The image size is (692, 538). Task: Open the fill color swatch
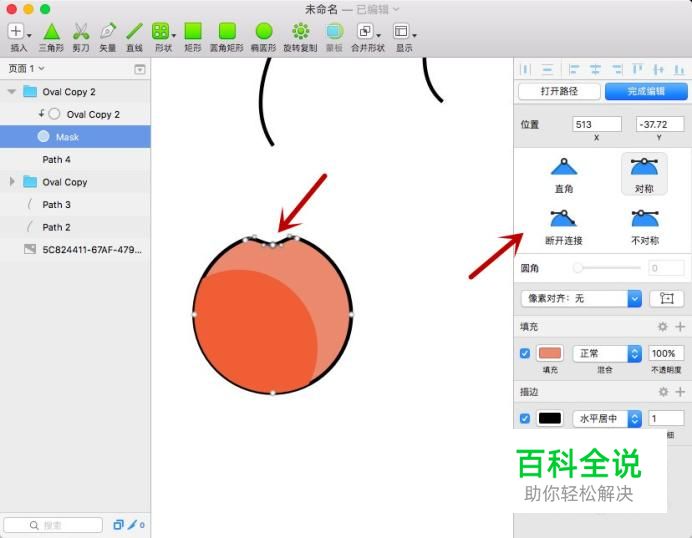click(x=550, y=354)
